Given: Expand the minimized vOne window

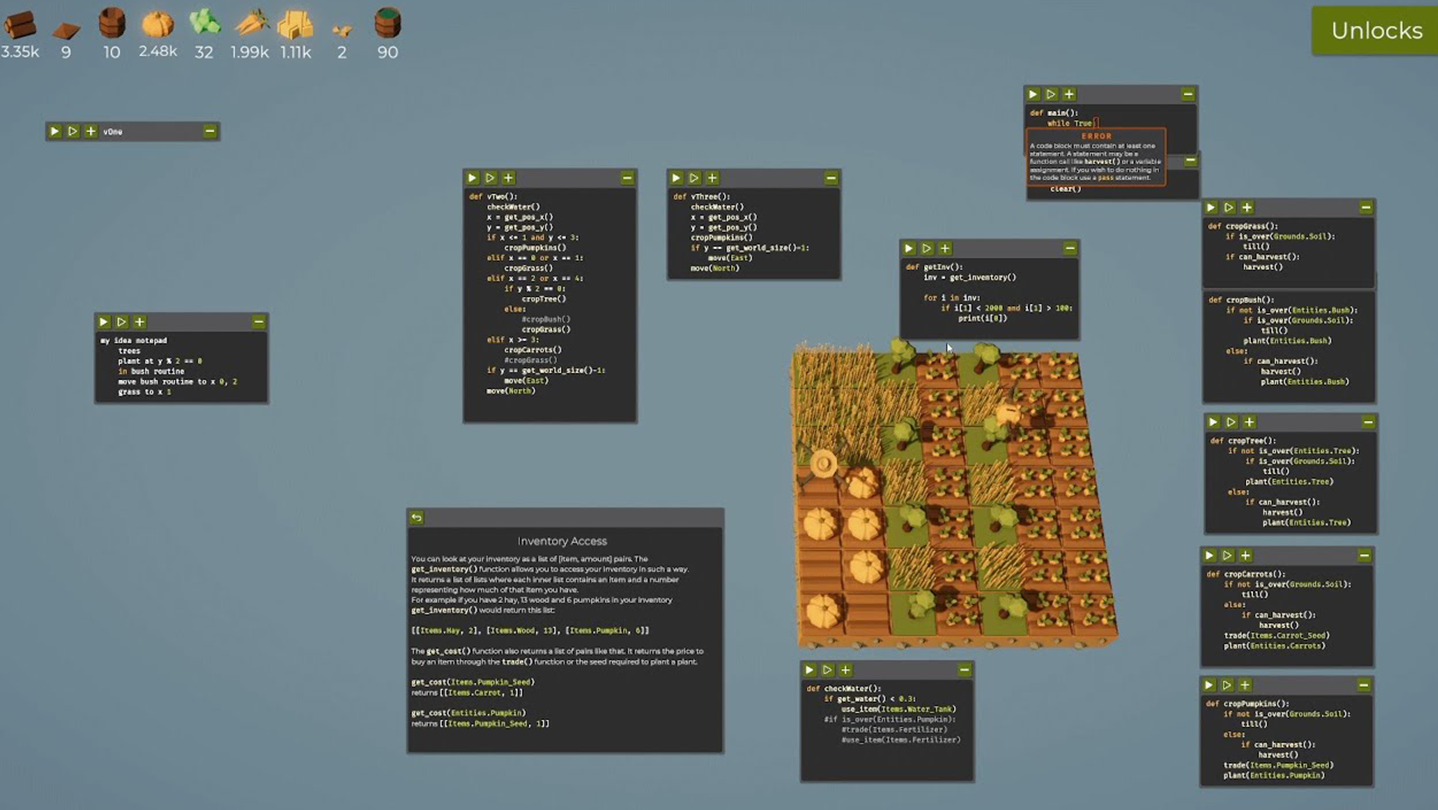Looking at the screenshot, I should [210, 131].
